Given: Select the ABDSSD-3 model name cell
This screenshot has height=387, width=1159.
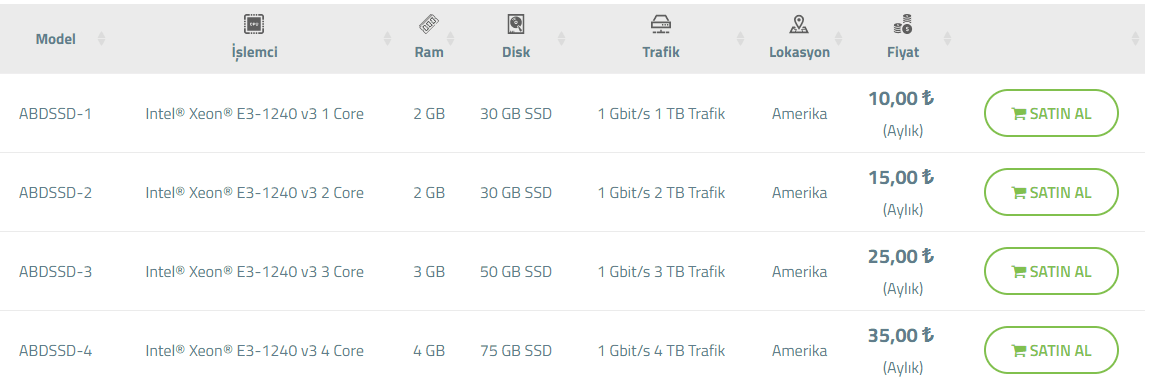Looking at the screenshot, I should click(x=55, y=272).
